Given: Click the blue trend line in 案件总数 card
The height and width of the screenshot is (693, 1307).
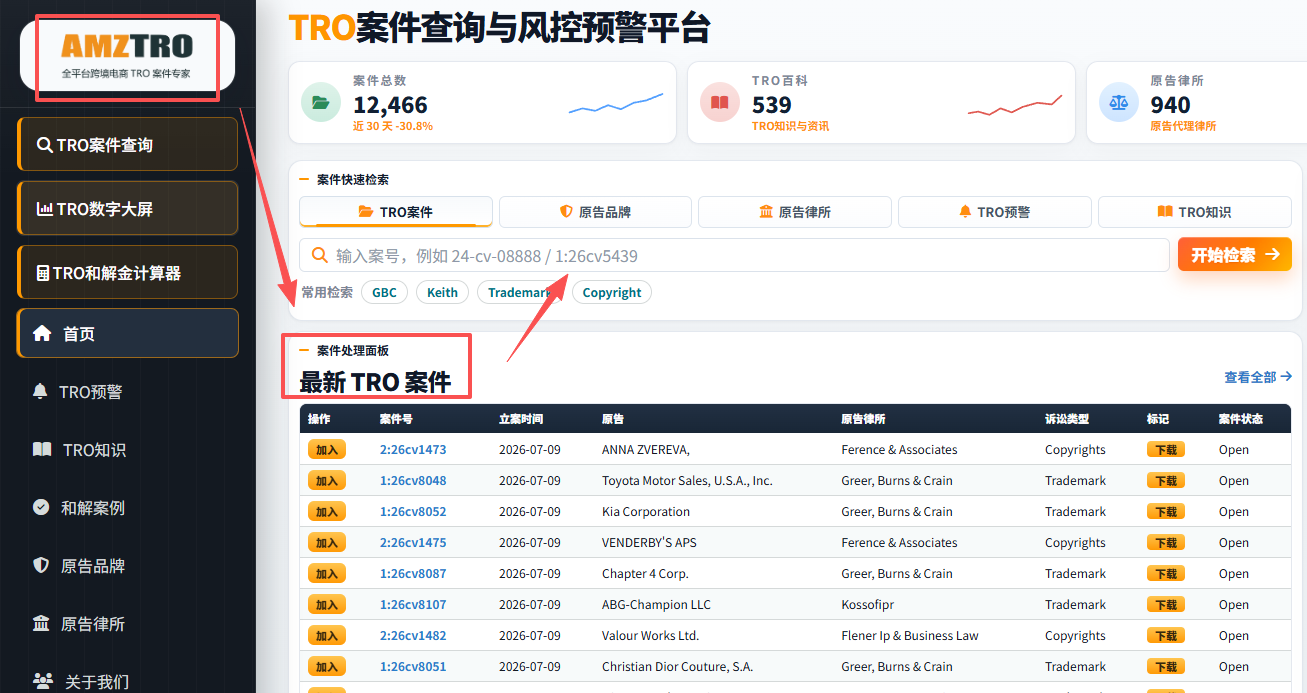Looking at the screenshot, I should click(x=616, y=103).
